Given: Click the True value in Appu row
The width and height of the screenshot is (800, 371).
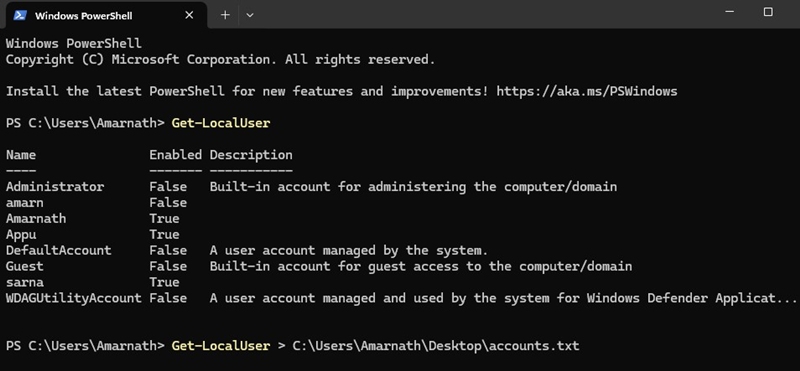Looking at the screenshot, I should 164,235.
